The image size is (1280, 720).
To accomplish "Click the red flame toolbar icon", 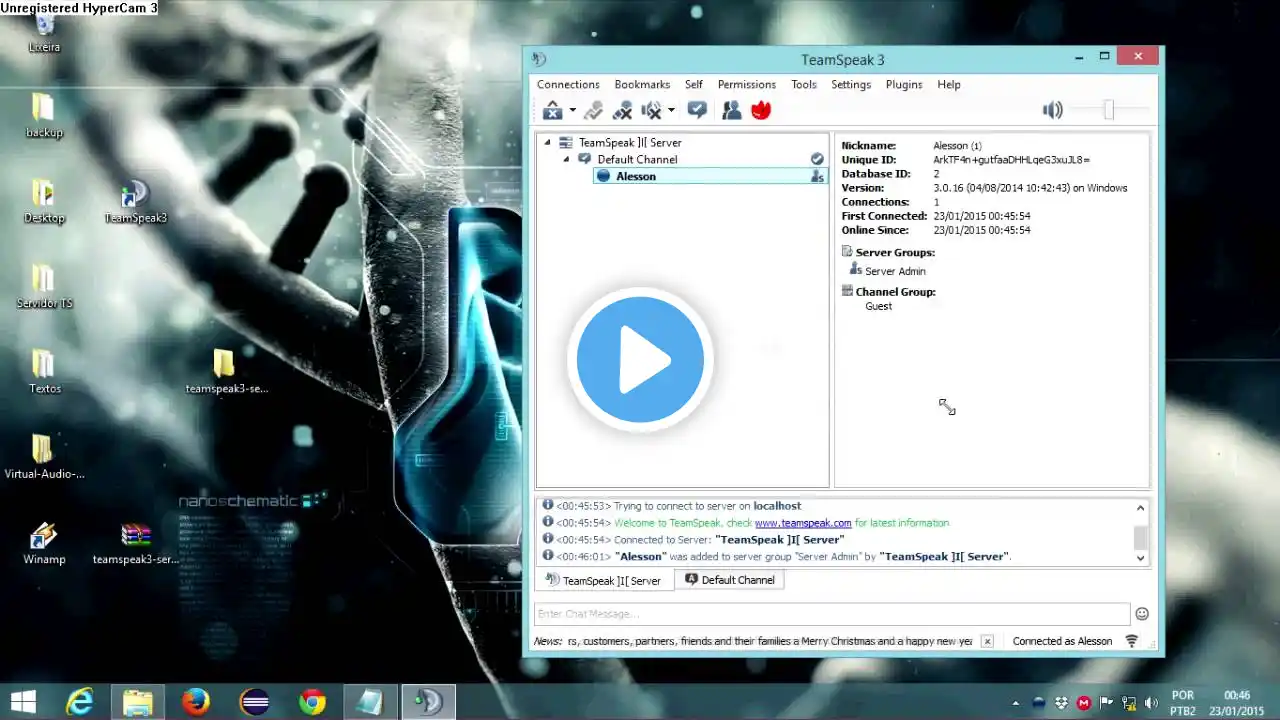I will (761, 110).
